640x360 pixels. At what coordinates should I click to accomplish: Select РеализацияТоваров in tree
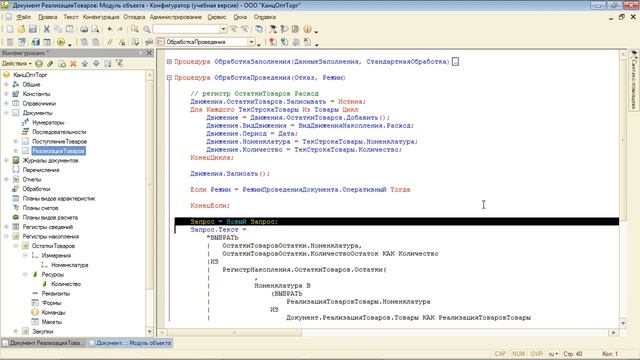pos(58,151)
